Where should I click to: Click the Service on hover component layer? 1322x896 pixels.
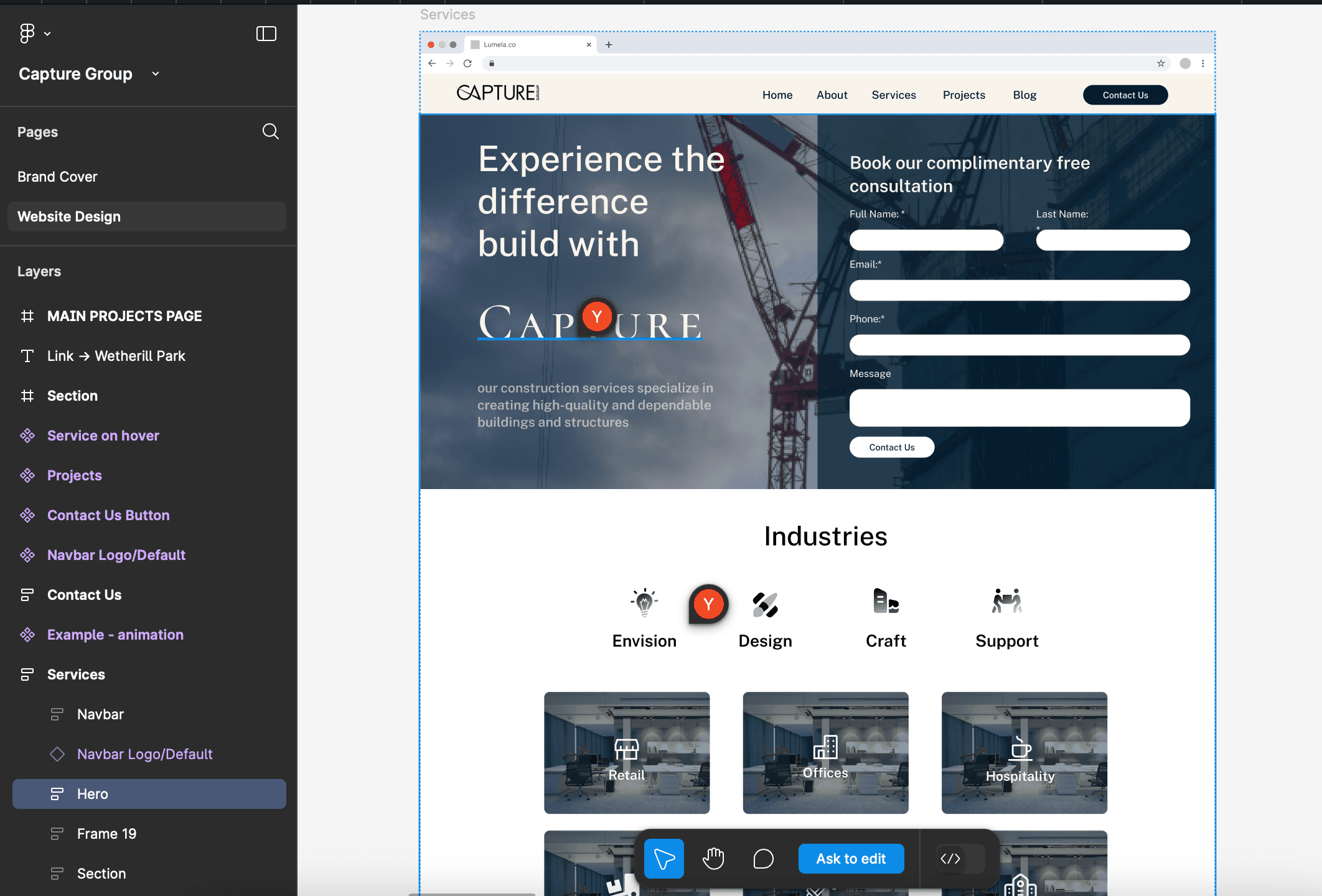click(103, 436)
